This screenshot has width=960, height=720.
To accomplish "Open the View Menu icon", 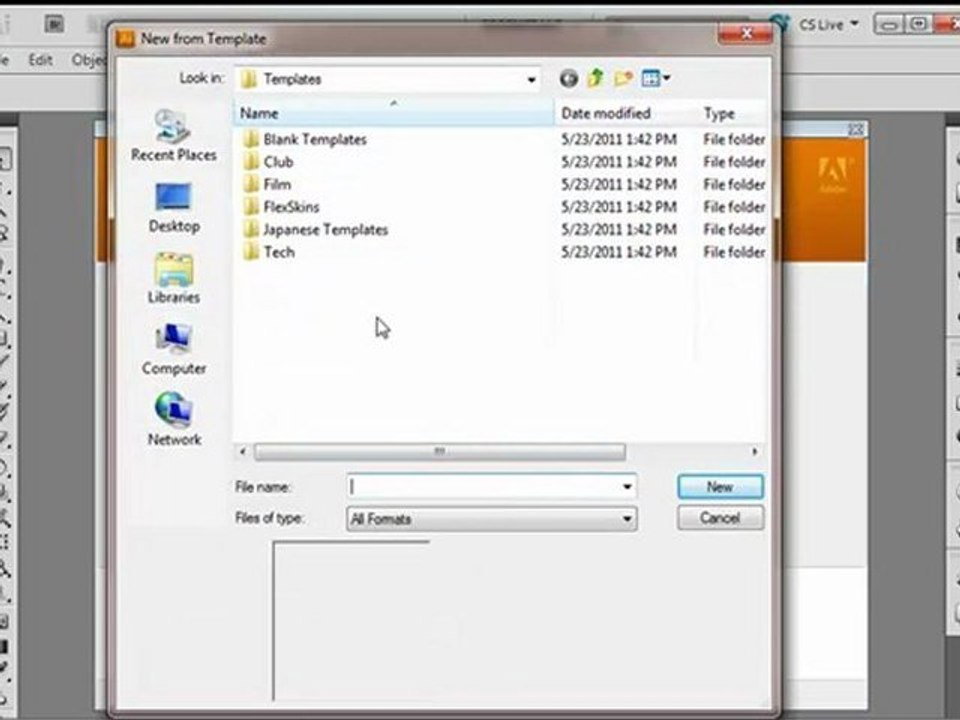I will point(656,78).
